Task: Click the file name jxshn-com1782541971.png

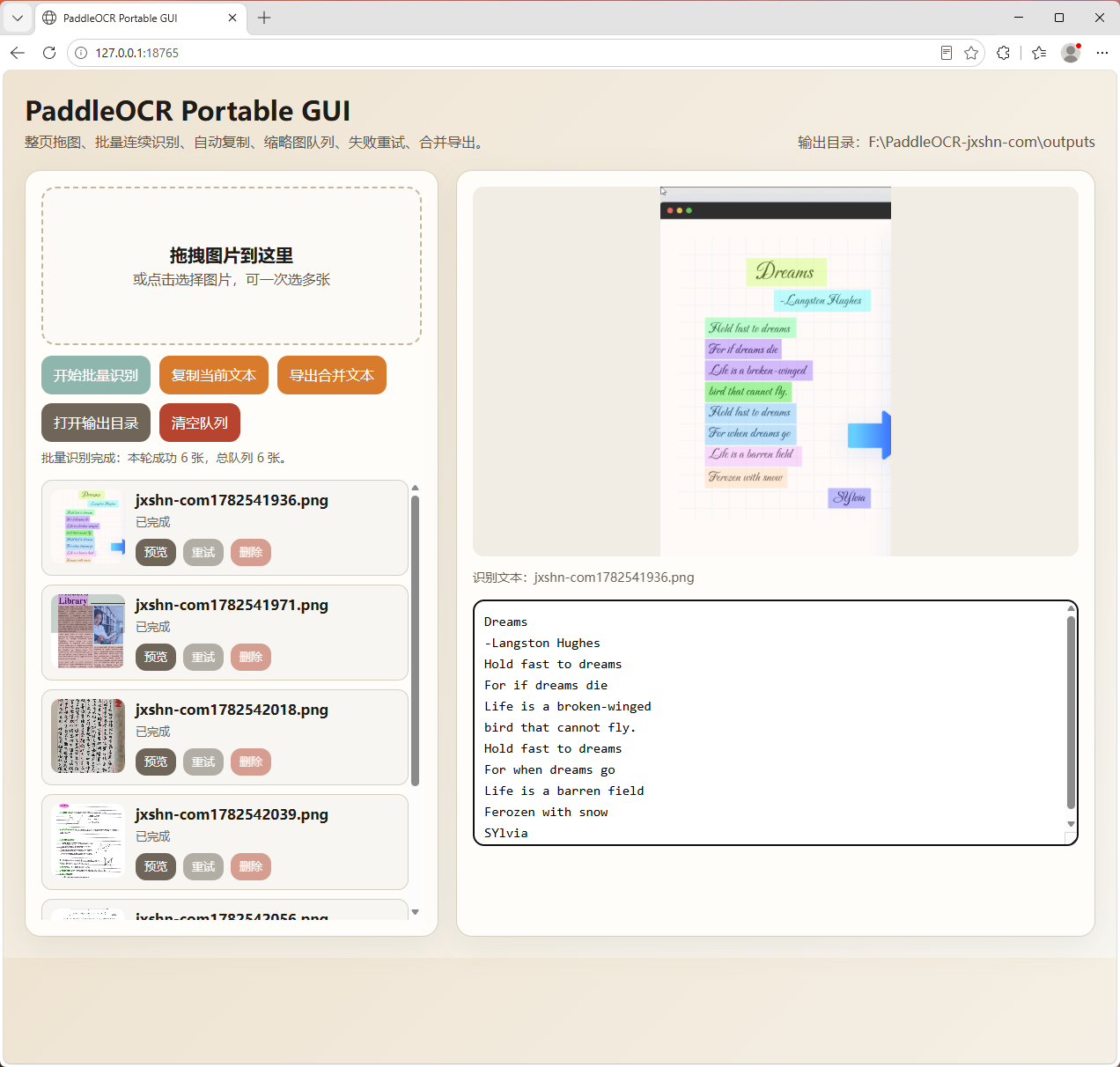Action: [232, 605]
